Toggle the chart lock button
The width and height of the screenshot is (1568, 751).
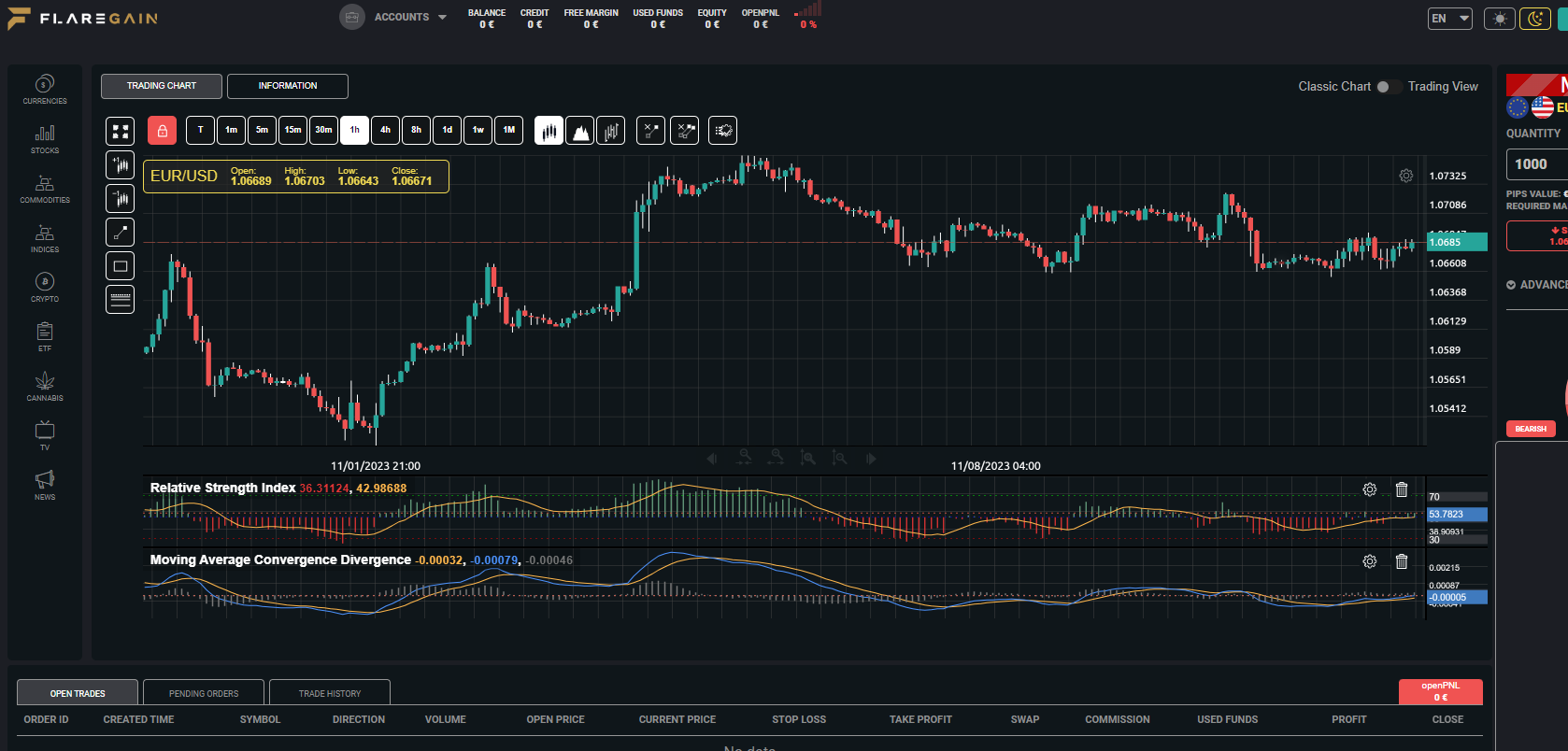(x=162, y=131)
